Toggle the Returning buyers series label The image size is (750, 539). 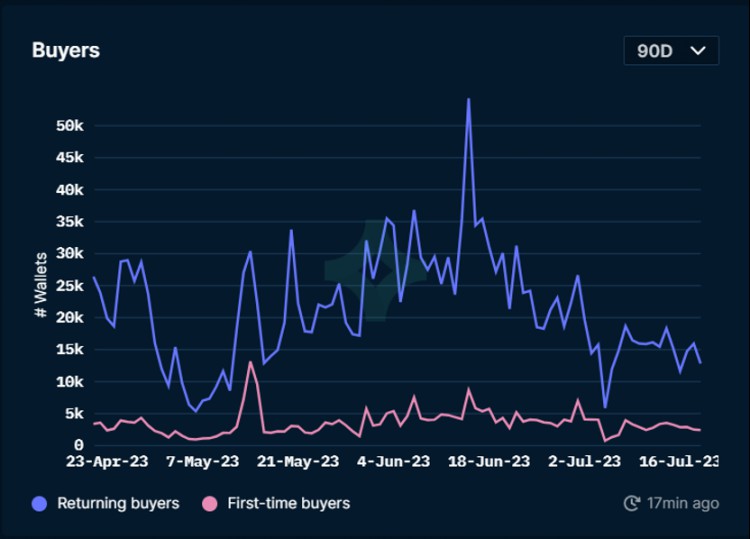click(118, 503)
